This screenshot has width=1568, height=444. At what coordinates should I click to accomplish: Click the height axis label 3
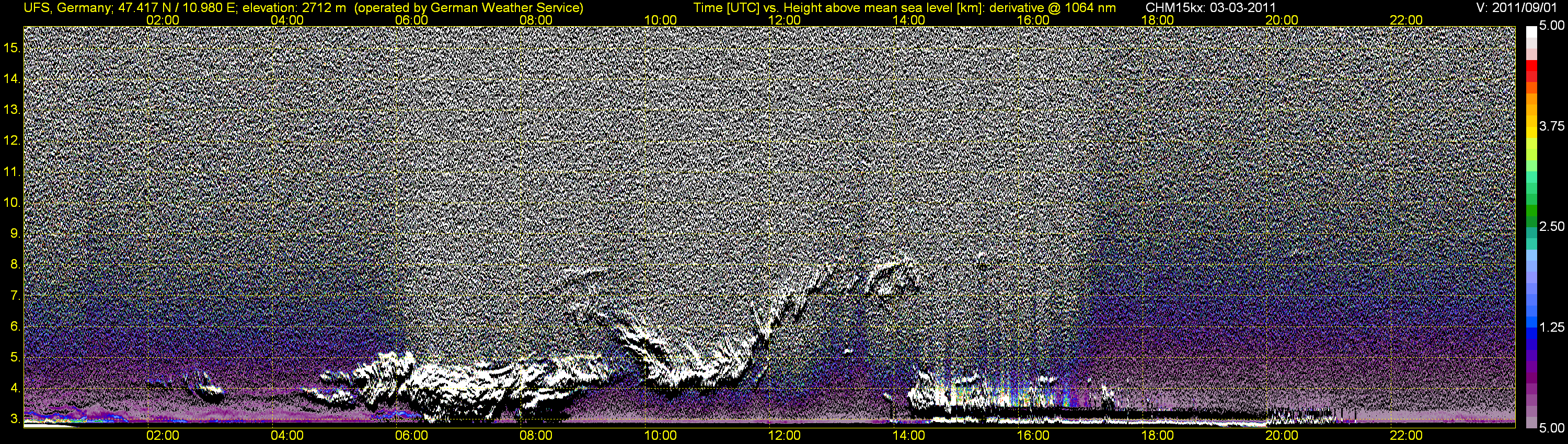point(15,419)
